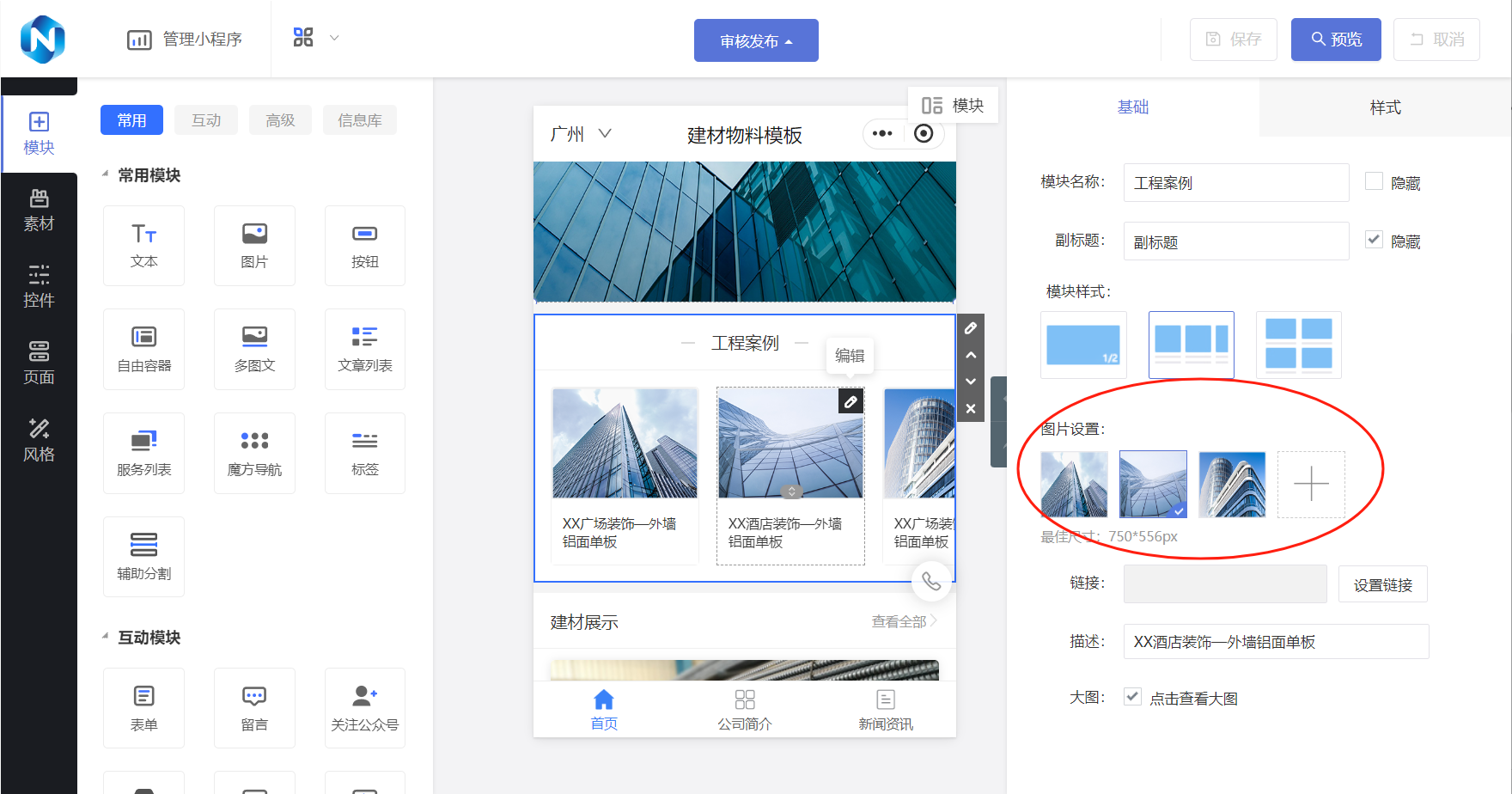Image resolution: width=1512 pixels, height=794 pixels.
Task: Add the 文本 text module
Action: (x=143, y=246)
